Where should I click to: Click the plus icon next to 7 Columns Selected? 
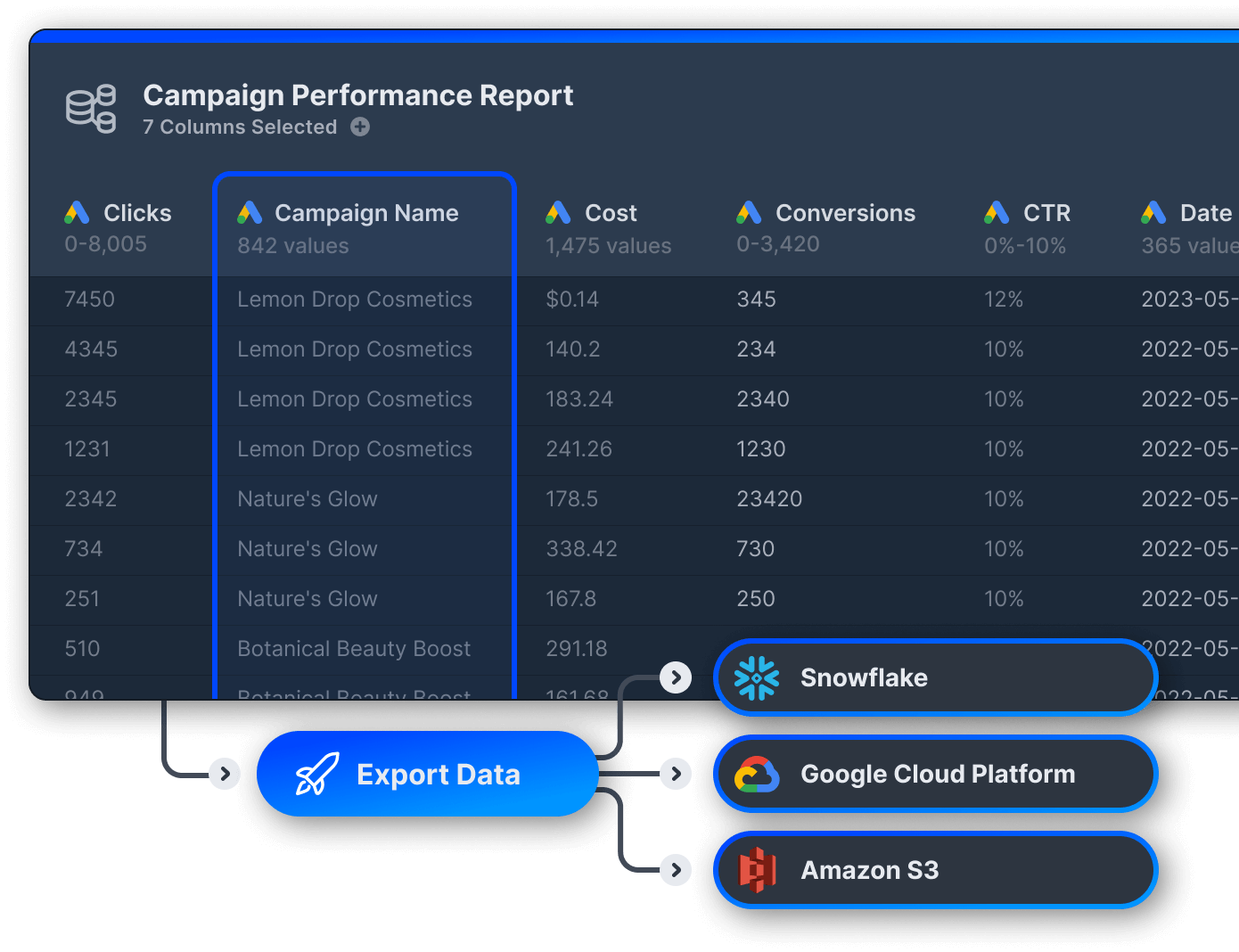click(360, 127)
